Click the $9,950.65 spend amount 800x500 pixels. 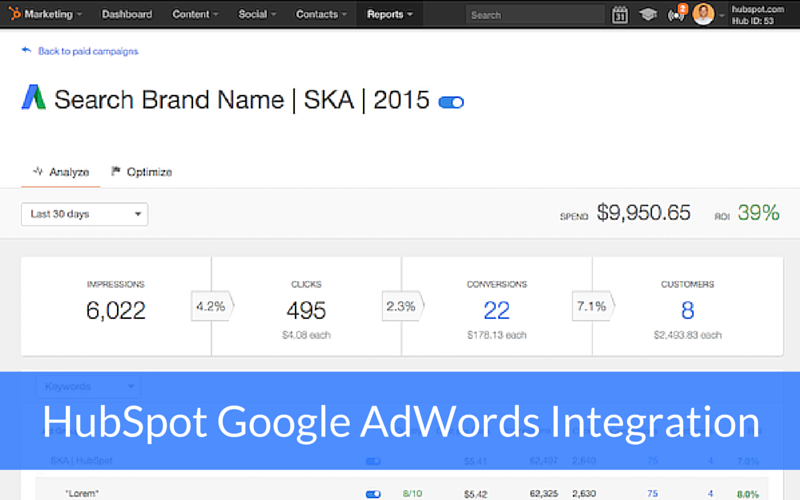click(x=643, y=212)
